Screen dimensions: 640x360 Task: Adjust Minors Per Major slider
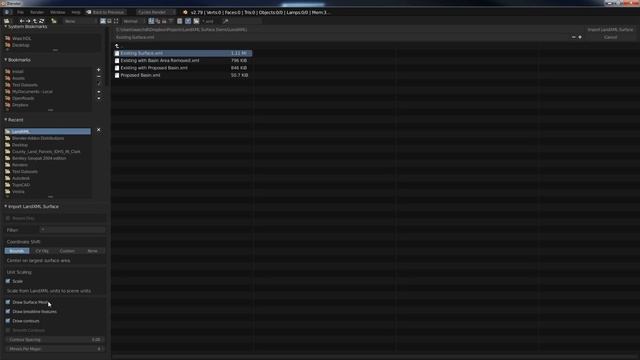(x=54, y=349)
